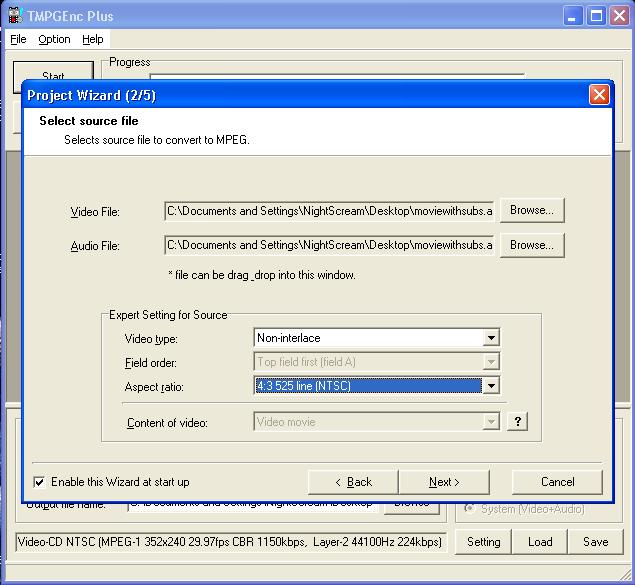Viewport: 635px width, 585px height.
Task: Click the Video-CD NTSC format description field
Action: (x=230, y=542)
